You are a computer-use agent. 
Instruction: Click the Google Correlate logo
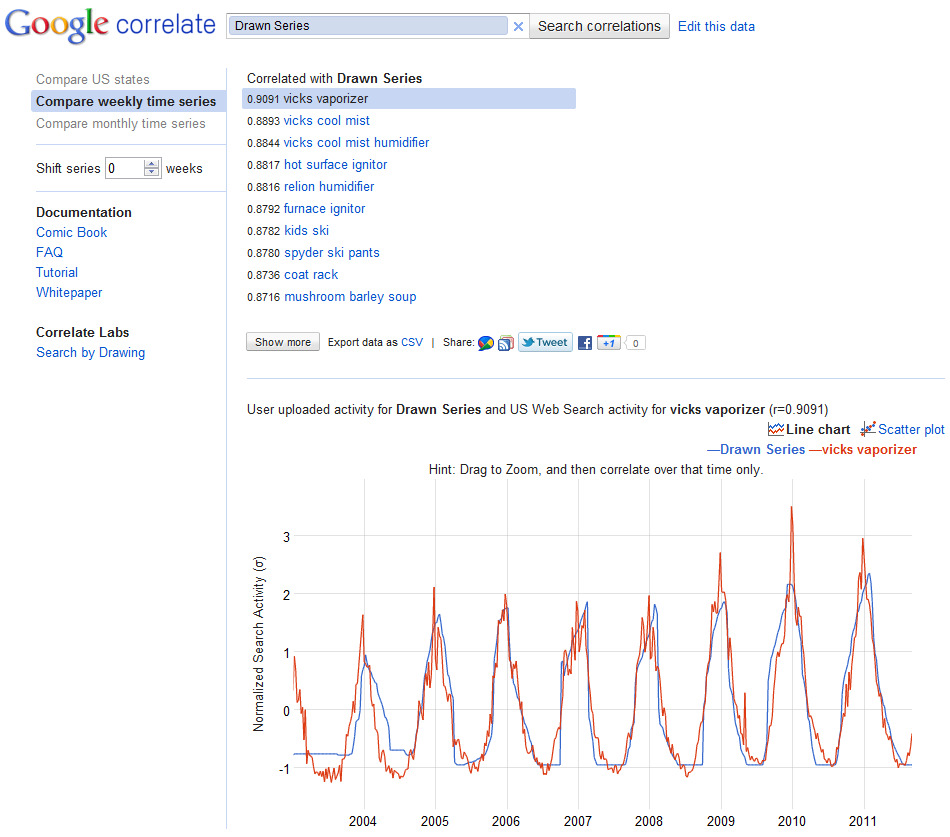[110, 25]
